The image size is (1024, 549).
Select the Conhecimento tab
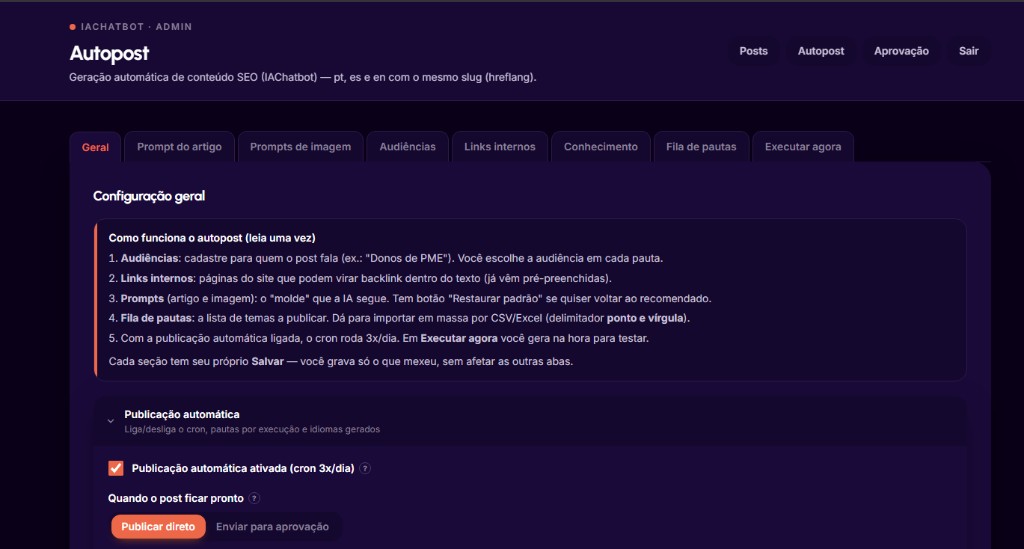(601, 147)
